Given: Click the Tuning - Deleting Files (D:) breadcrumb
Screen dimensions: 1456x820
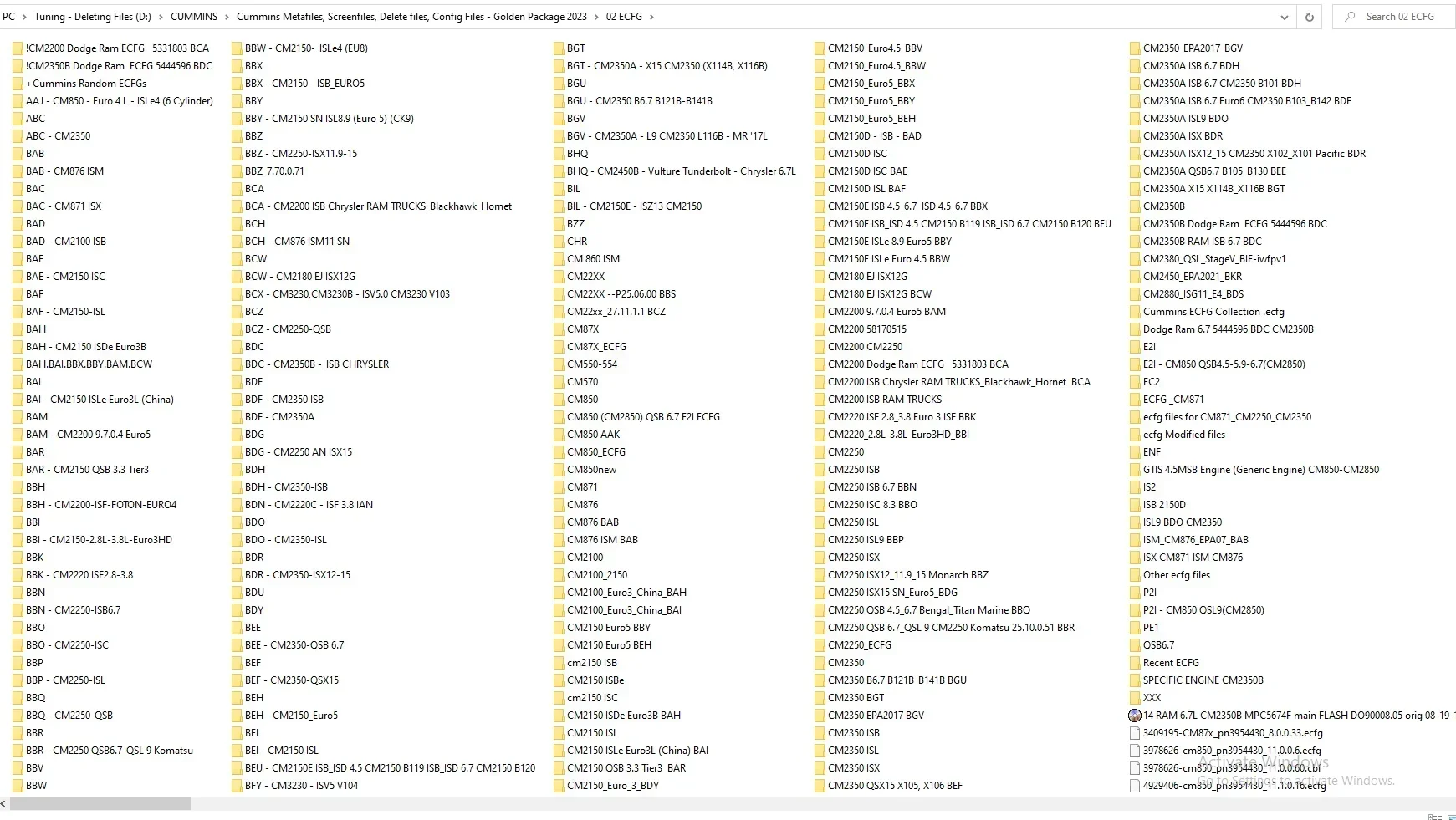Looking at the screenshot, I should click(92, 16).
